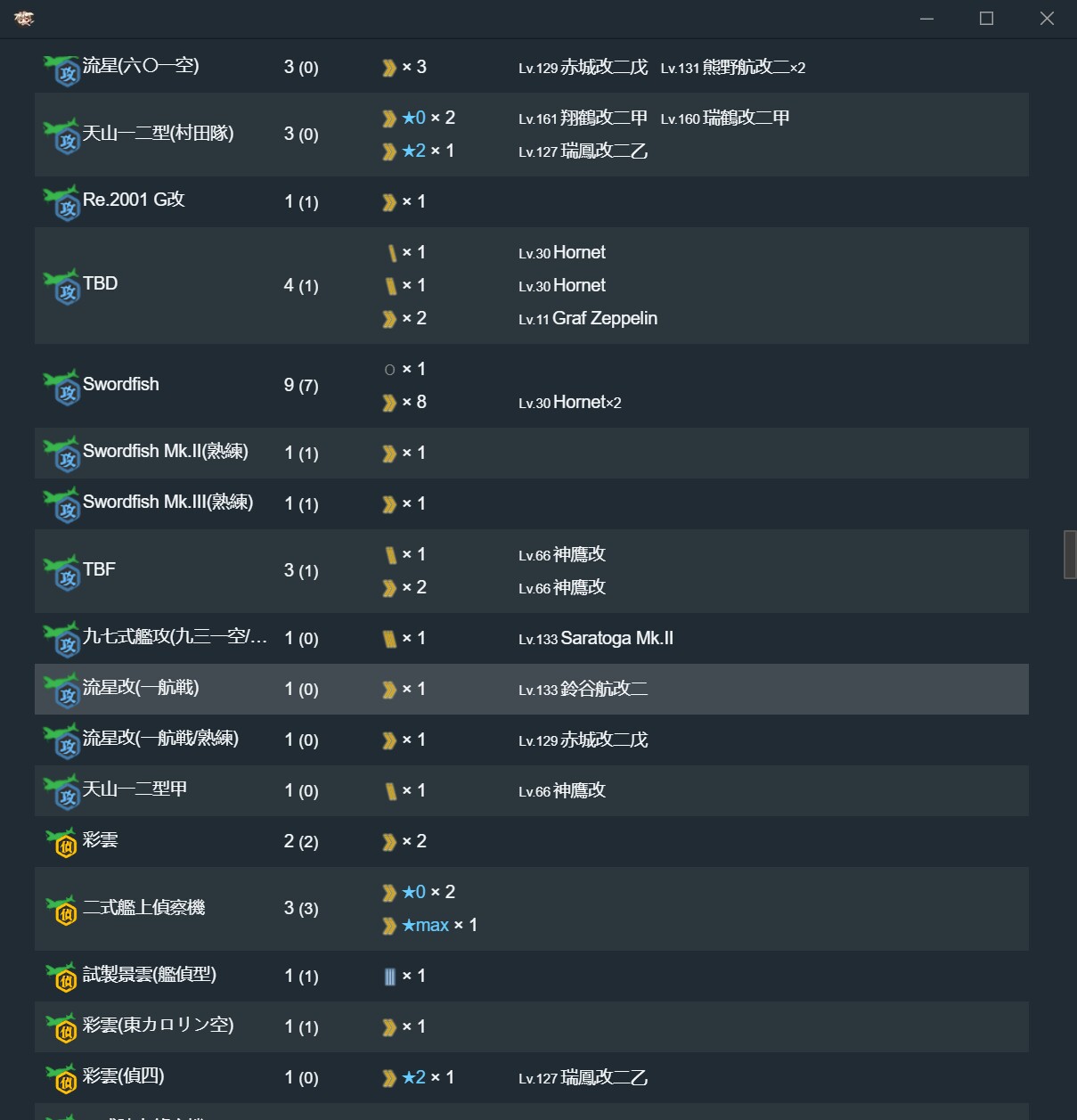Select the Swordfish Mk.III(熟練) row
The image size is (1077, 1120).
click(x=531, y=503)
